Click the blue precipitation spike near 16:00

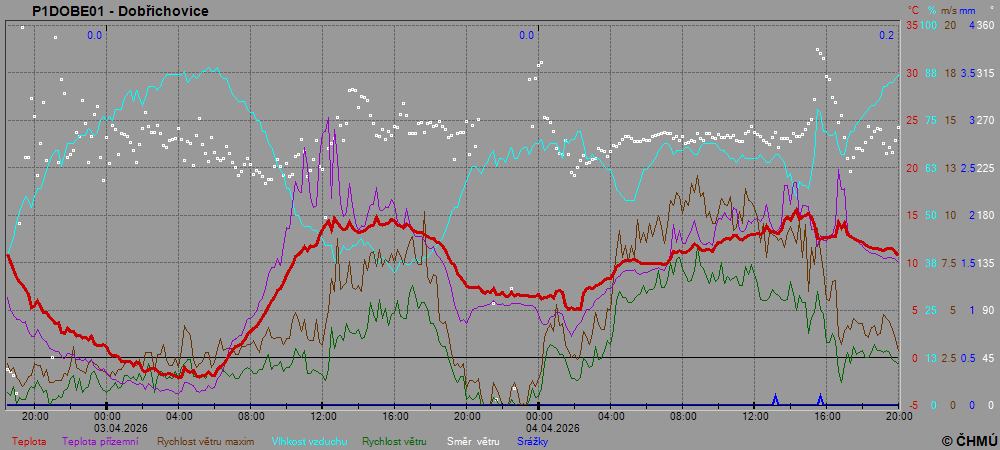[x=820, y=398]
